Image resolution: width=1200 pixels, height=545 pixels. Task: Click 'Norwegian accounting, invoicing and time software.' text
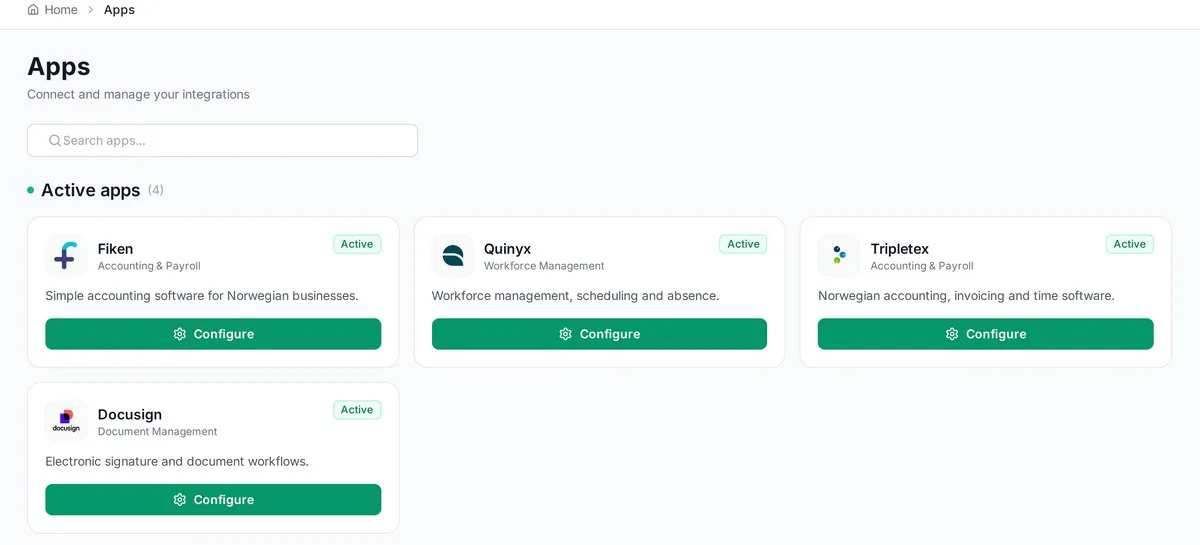tap(966, 296)
